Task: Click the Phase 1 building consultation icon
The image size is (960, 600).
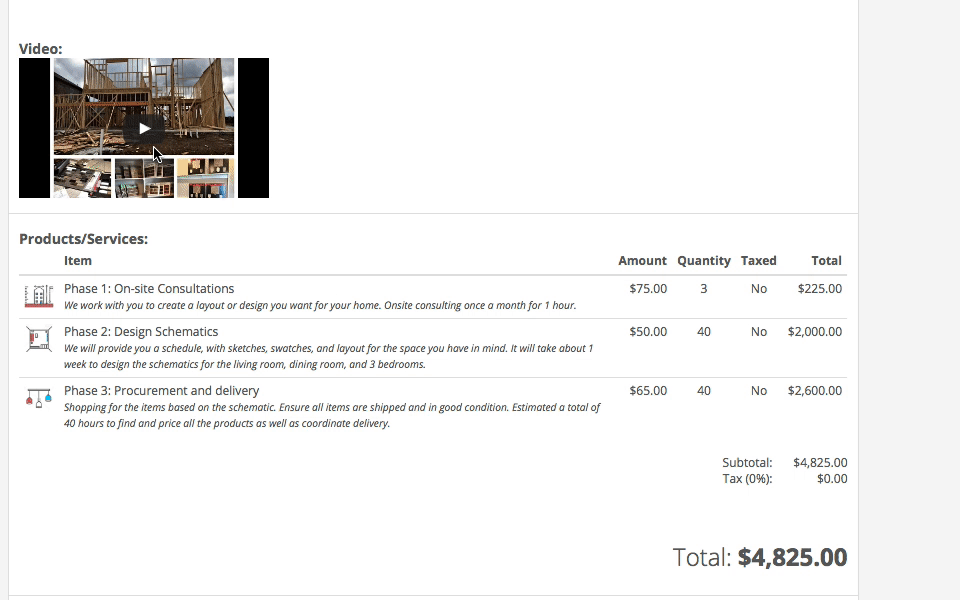Action: pos(38,296)
